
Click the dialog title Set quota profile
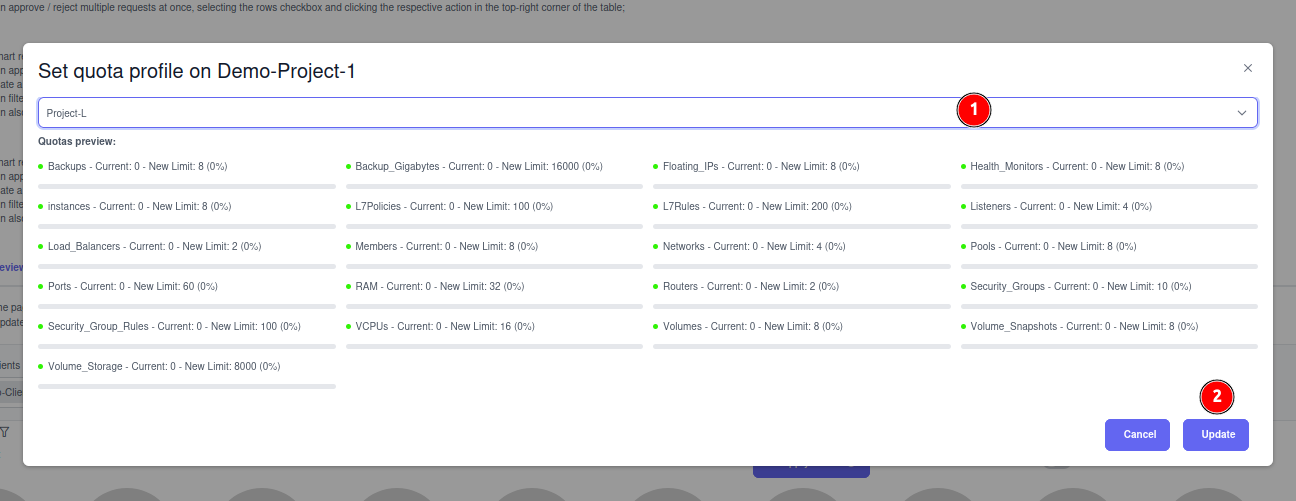196,71
